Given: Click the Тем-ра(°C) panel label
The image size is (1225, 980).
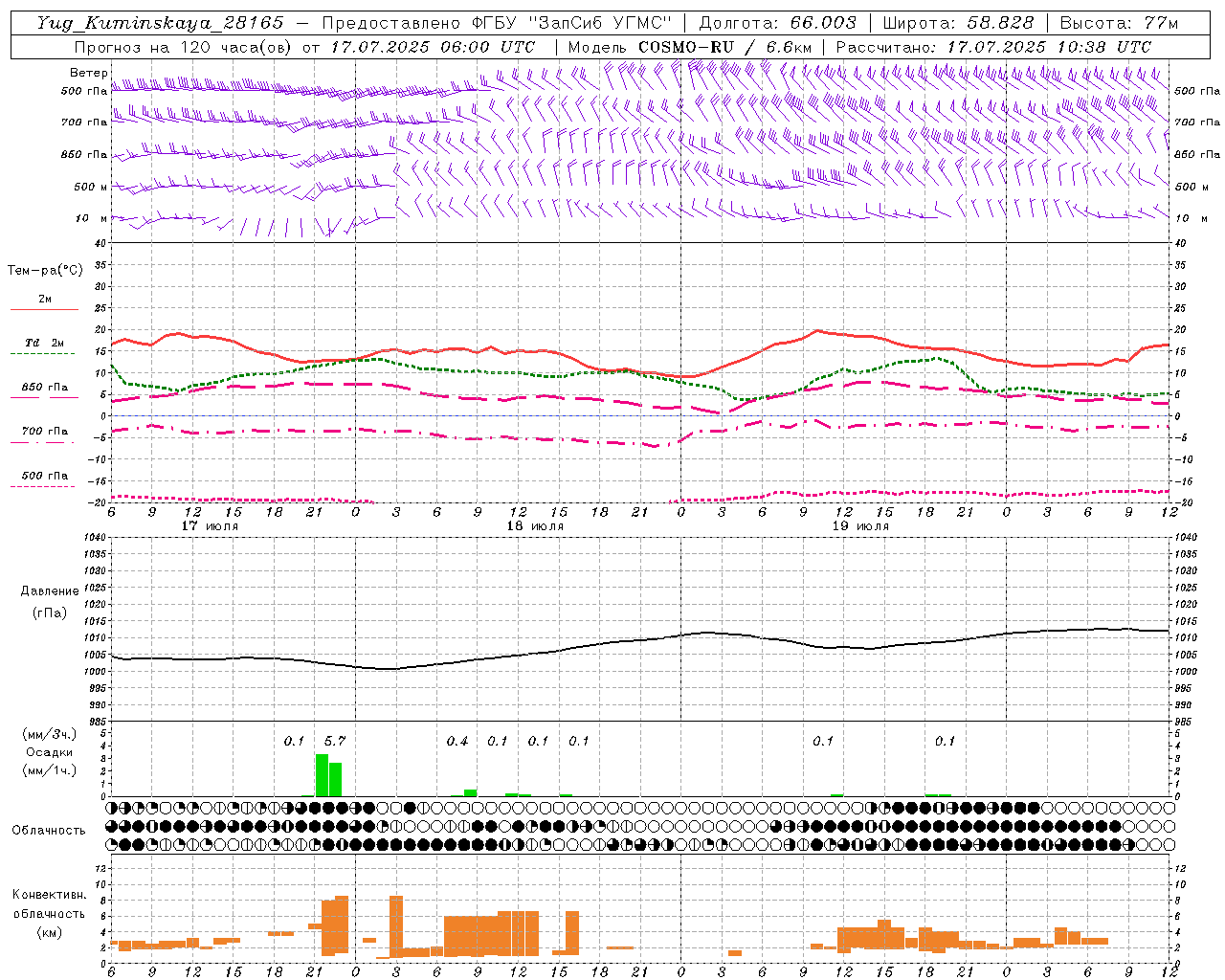Looking at the screenshot, I should [45, 271].
